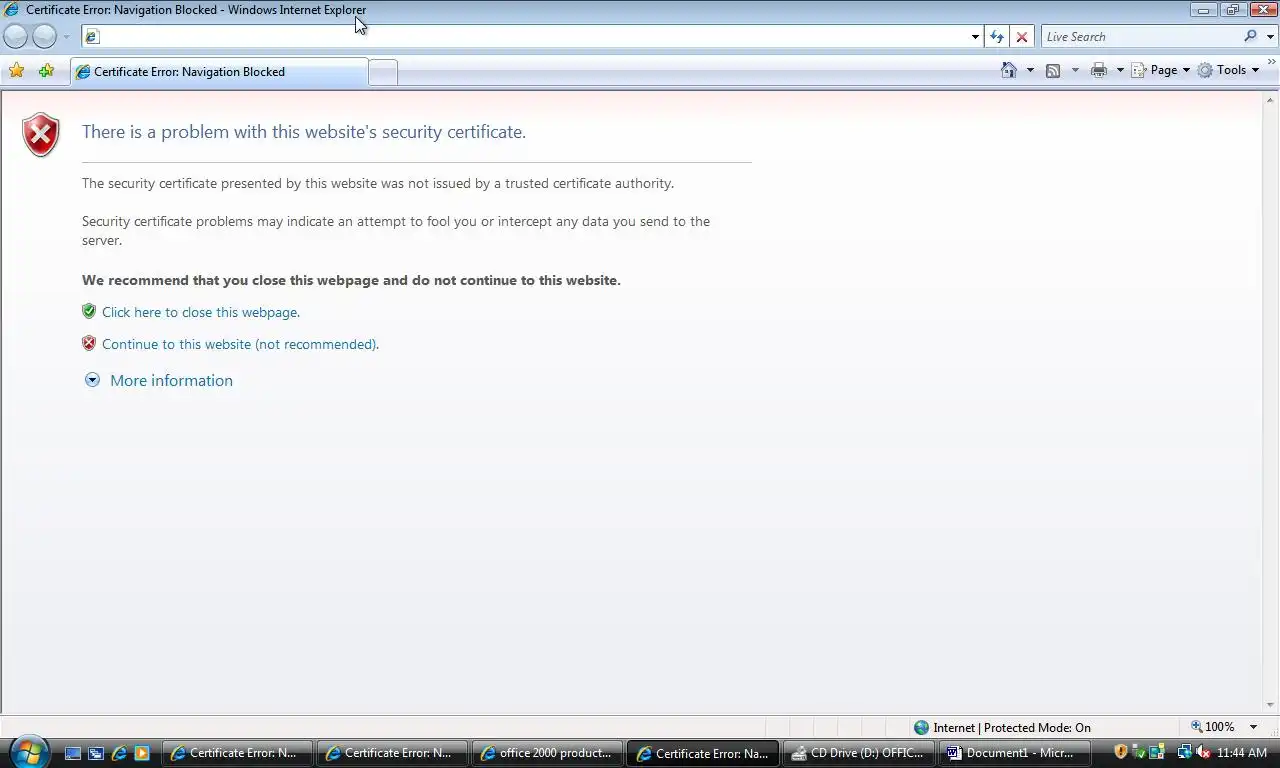Stop loading with the red X icon
The image size is (1280, 768).
pyautogui.click(x=1021, y=37)
